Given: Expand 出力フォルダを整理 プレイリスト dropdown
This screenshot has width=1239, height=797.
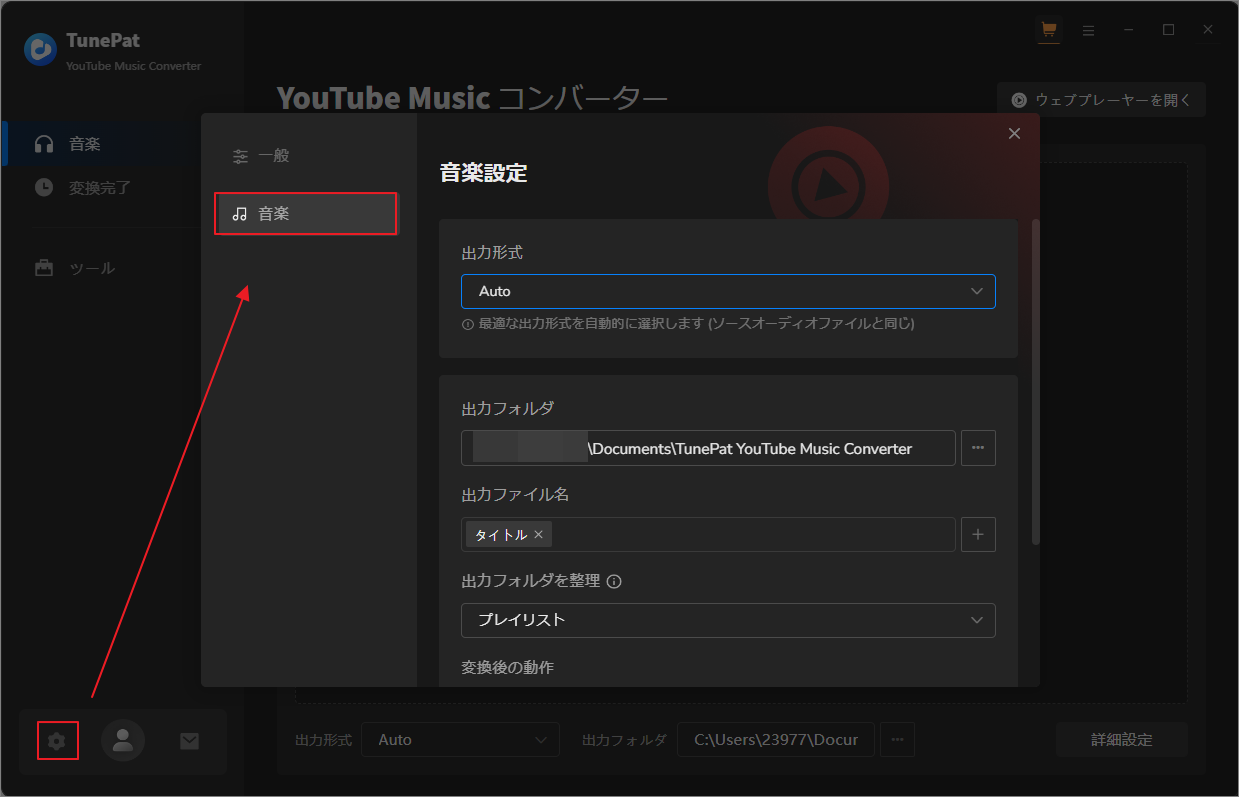Looking at the screenshot, I should pyautogui.click(x=728, y=620).
